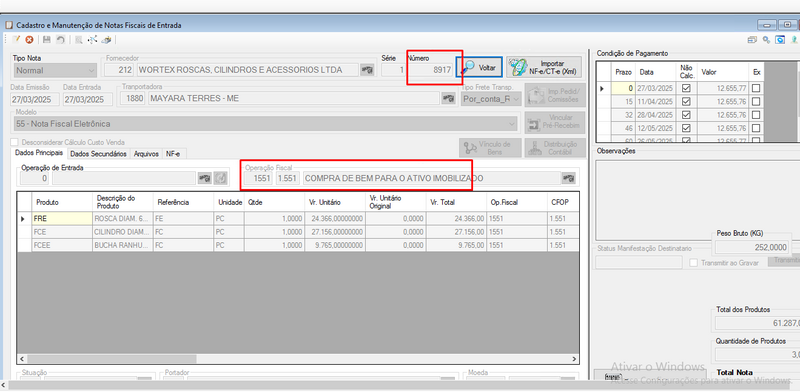Toggle Ex checkbox for 27/03/2025 installment

[x=756, y=88]
